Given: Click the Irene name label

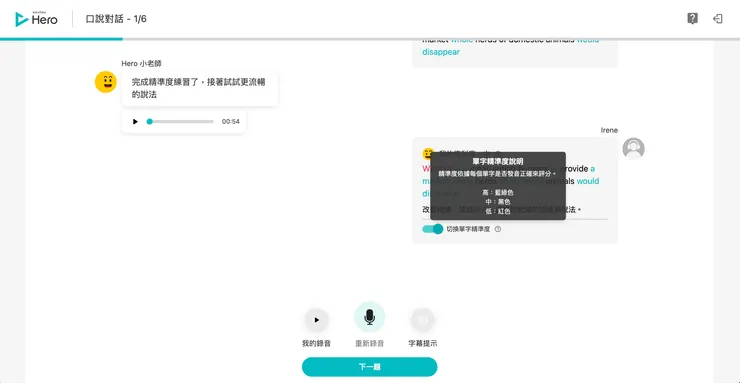Looking at the screenshot, I should tap(609, 130).
